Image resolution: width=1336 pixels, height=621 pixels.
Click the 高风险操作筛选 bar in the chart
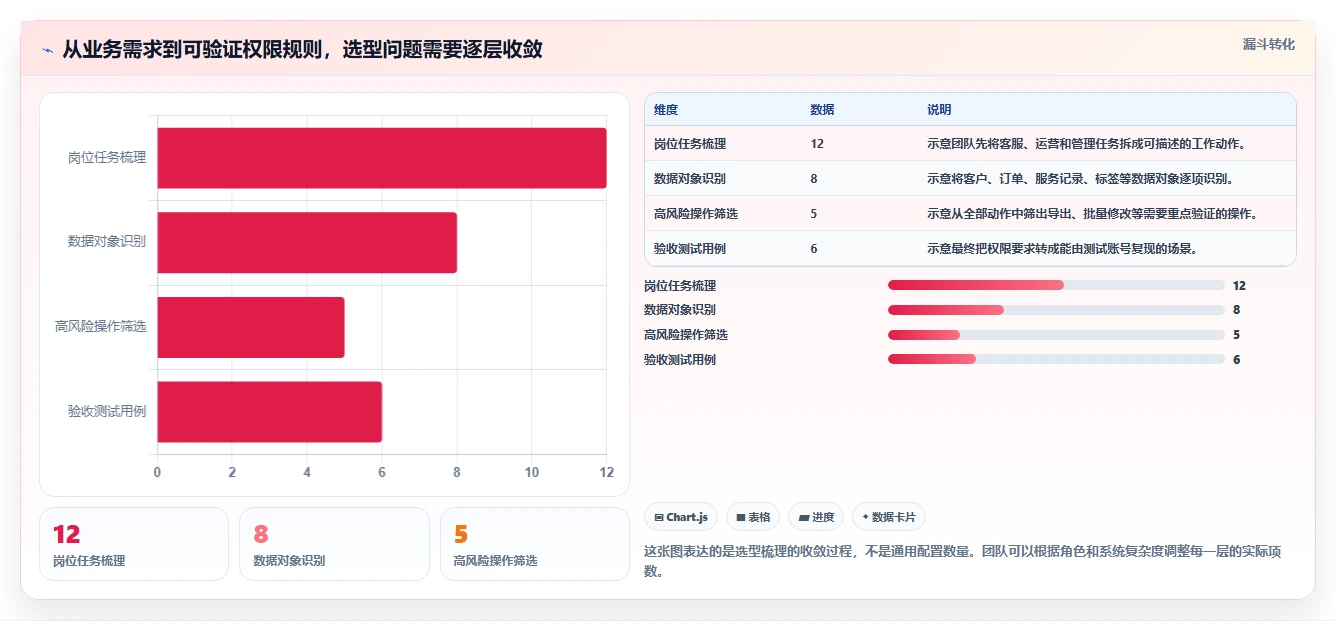coord(251,327)
